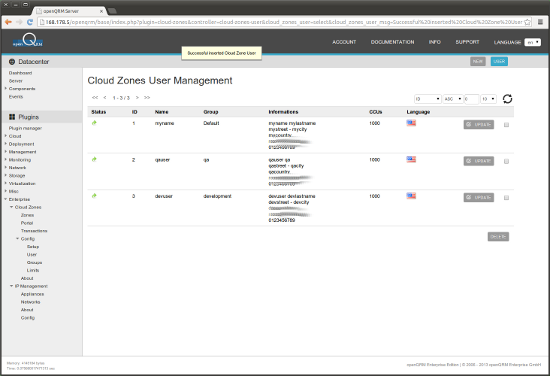Click the green status icon for myname
The height and width of the screenshot is (376, 550).
click(94, 123)
